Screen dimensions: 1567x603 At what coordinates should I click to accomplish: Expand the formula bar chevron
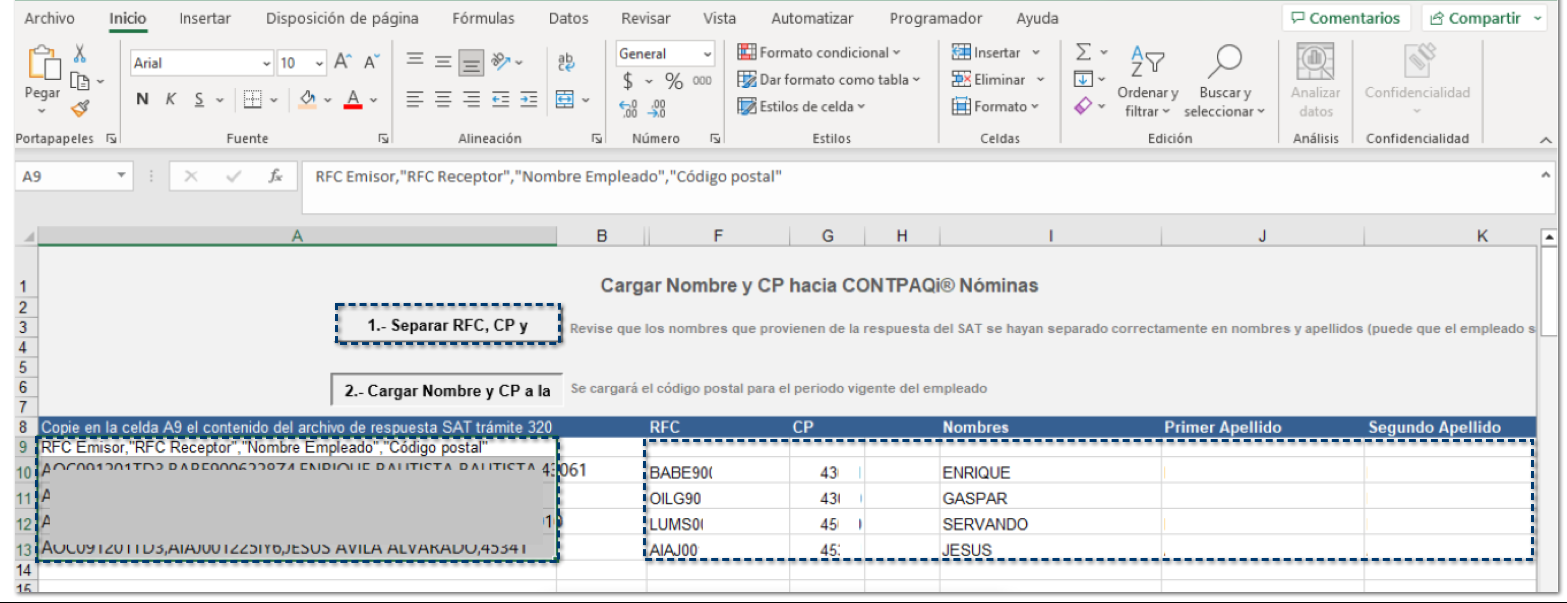click(x=1546, y=175)
